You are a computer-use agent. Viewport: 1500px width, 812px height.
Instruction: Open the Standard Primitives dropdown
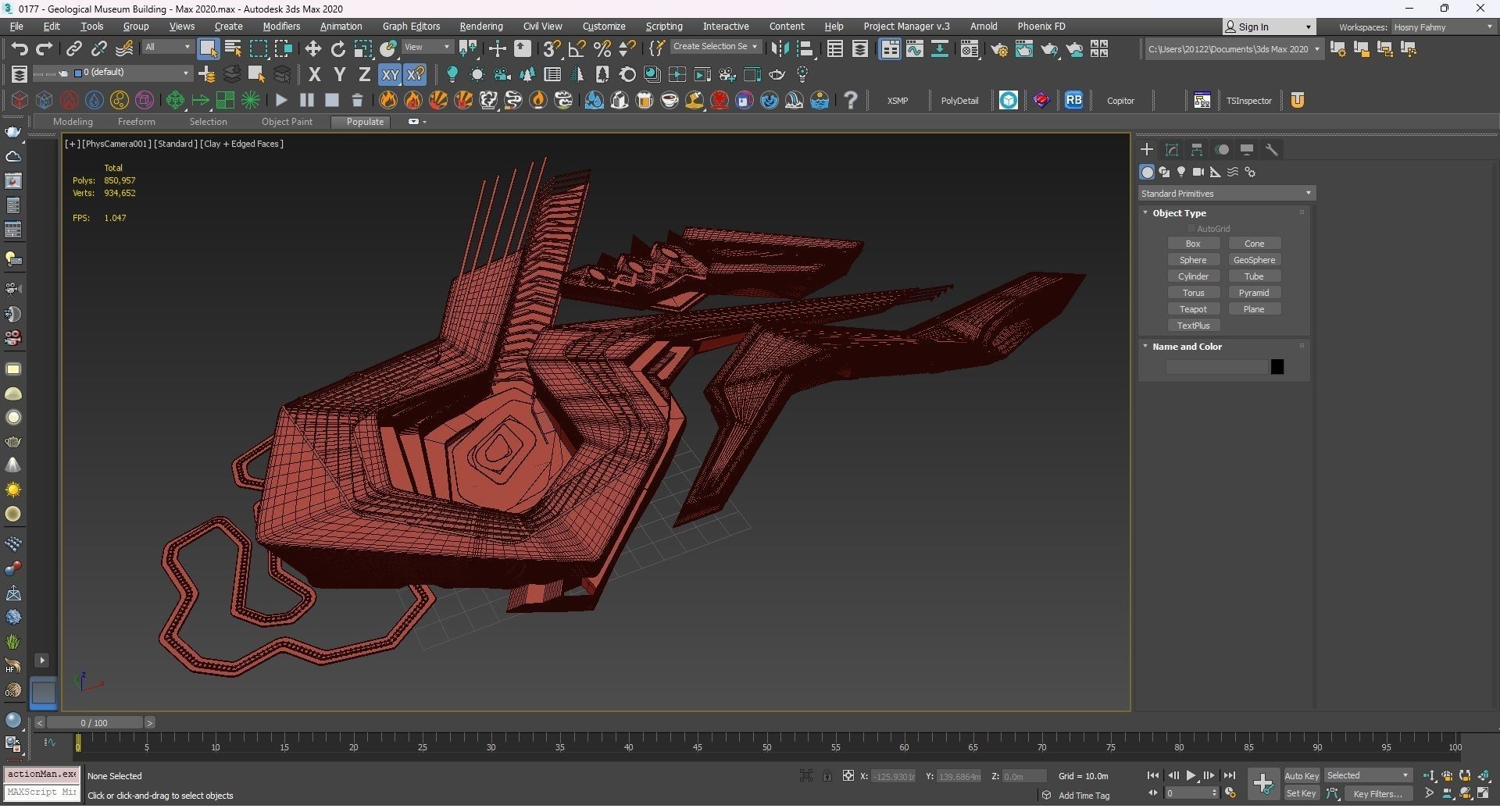pos(1226,194)
